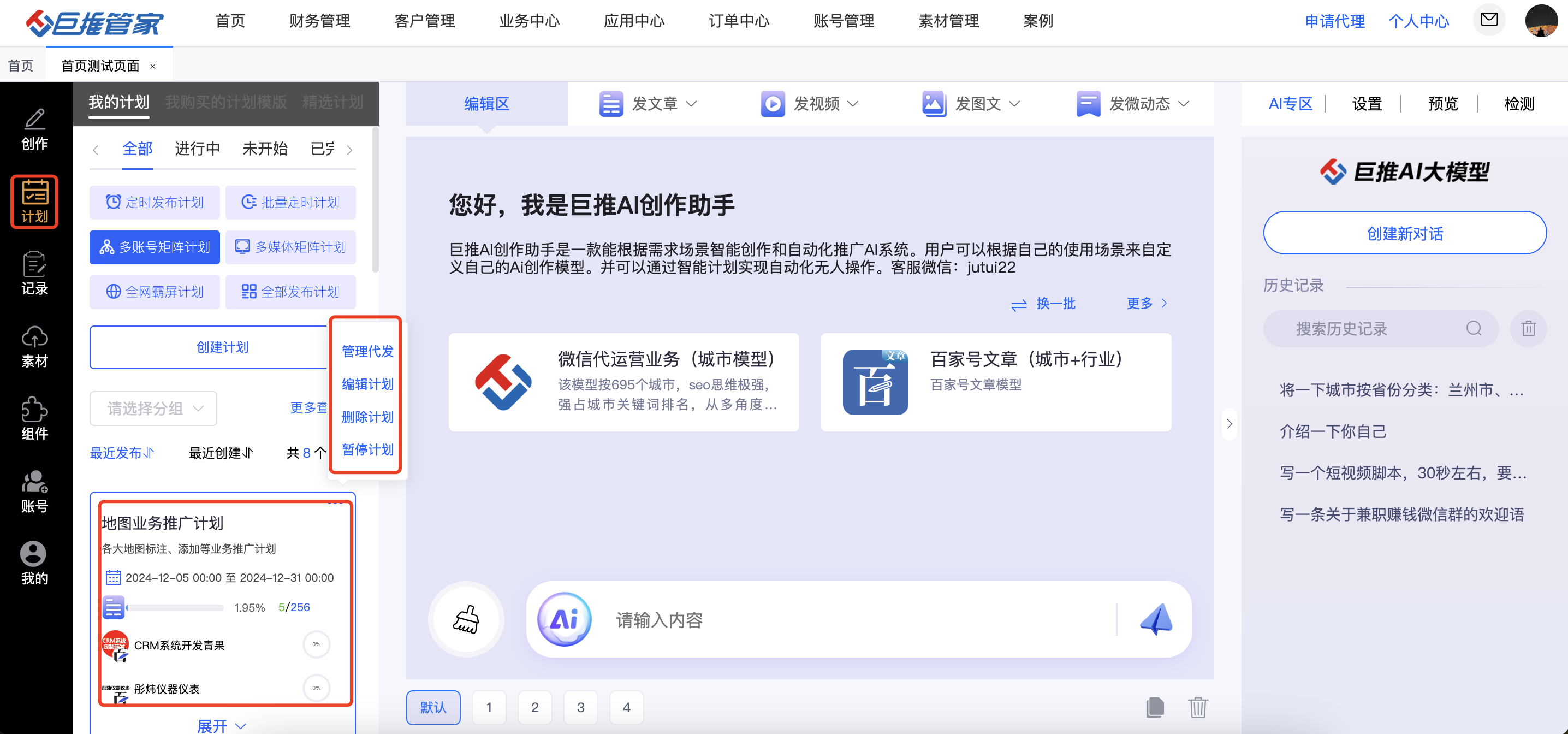Click the copy icon below chat area
Image resolution: width=1568 pixels, height=734 pixels.
tap(1154, 707)
